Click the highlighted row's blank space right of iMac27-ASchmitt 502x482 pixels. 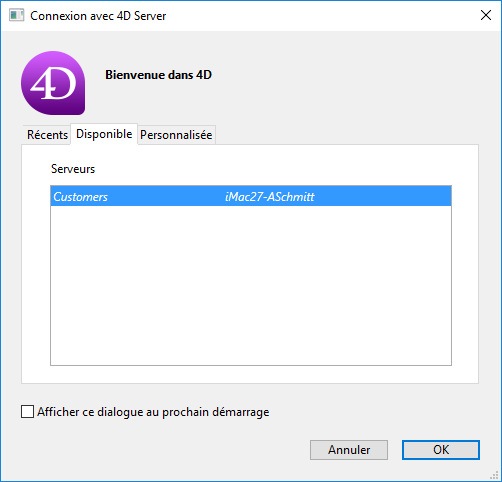[x=383, y=196]
